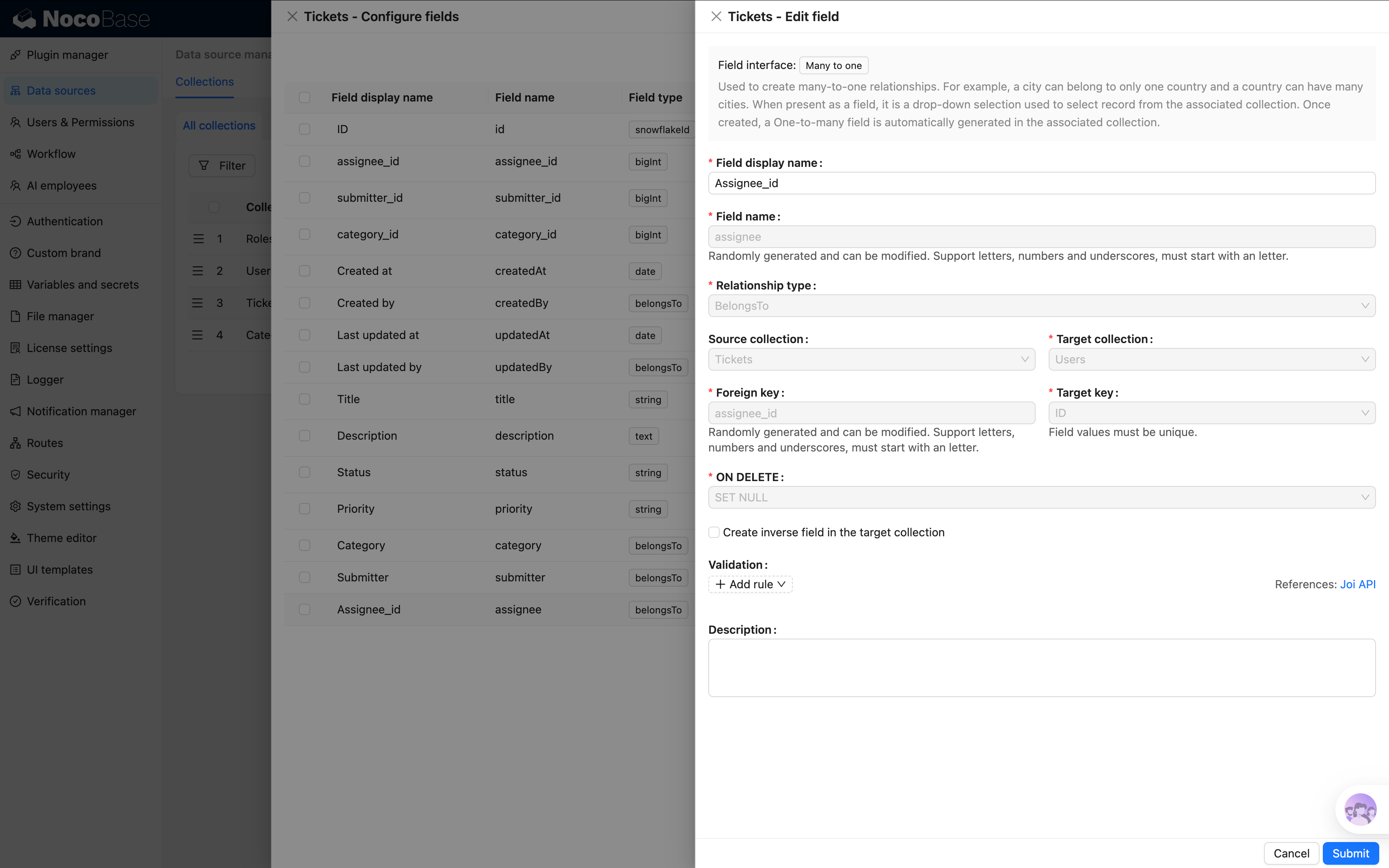Open the AI assistant avatar bubble
This screenshot has width=1389, height=868.
click(1360, 810)
